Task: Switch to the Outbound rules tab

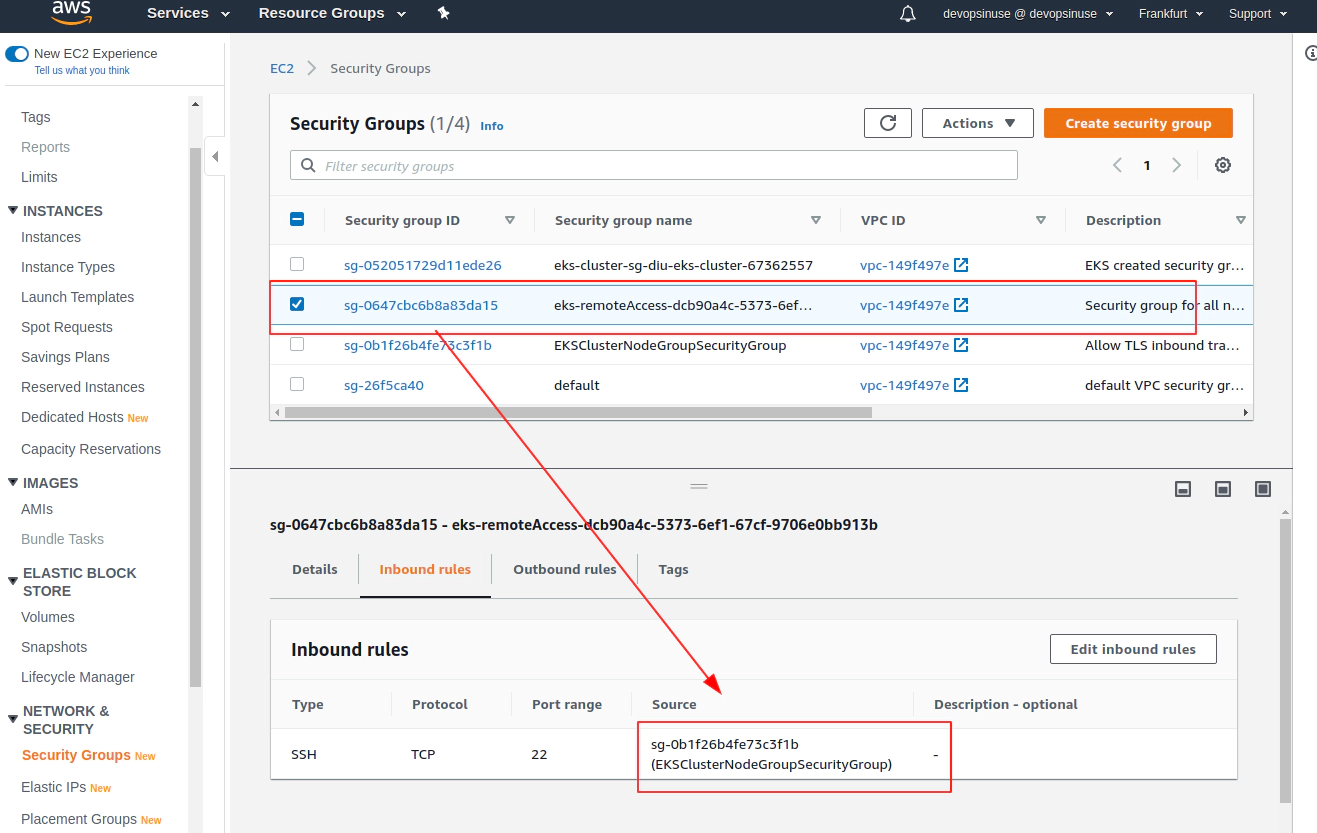Action: [565, 569]
